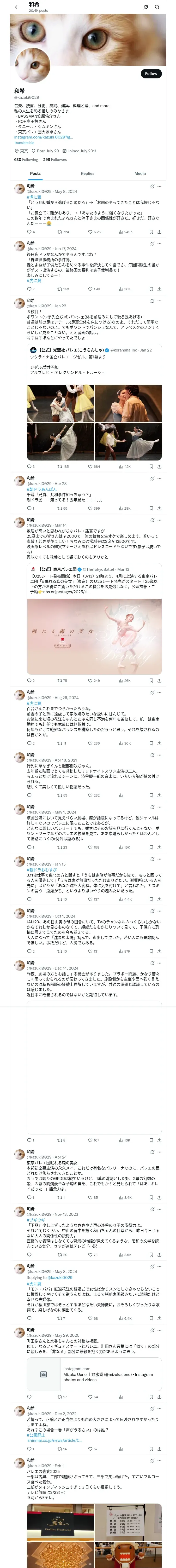Image resolution: width=176 pixels, height=1568 pixels.
Task: Follow the 和希 profile
Action: pyautogui.click(x=150, y=74)
